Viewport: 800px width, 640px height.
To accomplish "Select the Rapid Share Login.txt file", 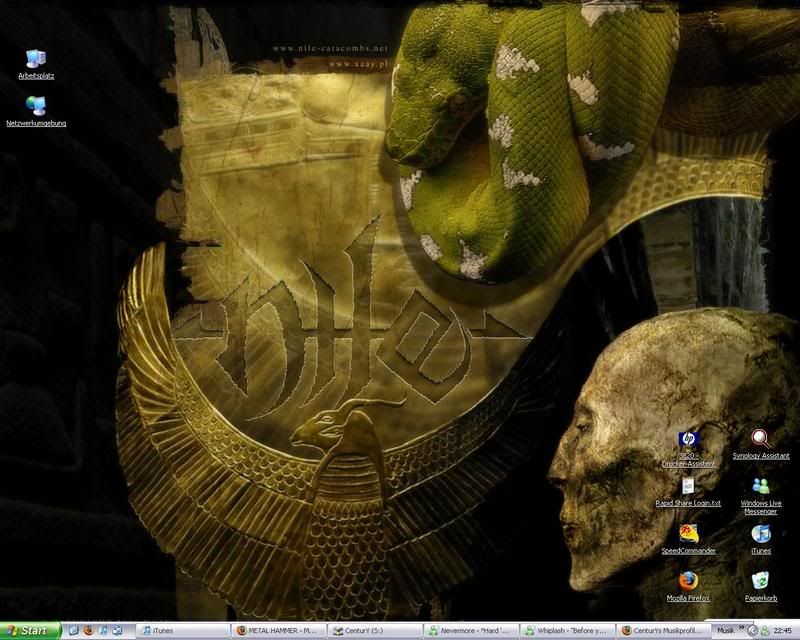I will (x=688, y=492).
